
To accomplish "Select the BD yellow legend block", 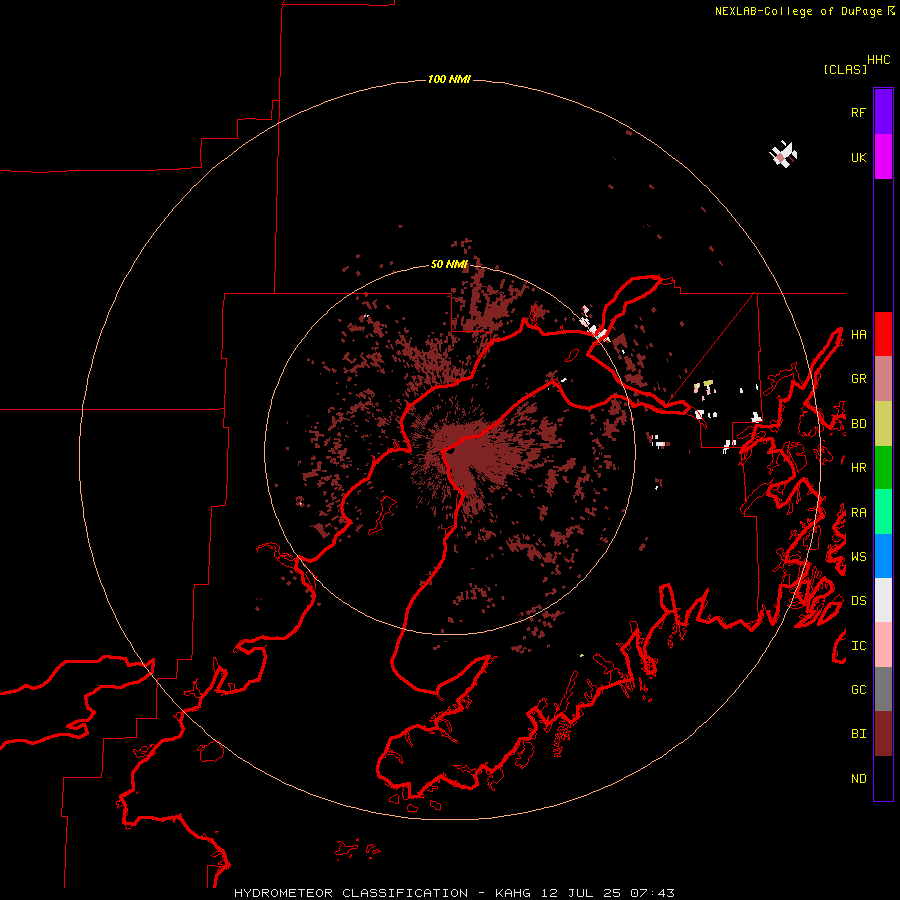I will 883,424.
